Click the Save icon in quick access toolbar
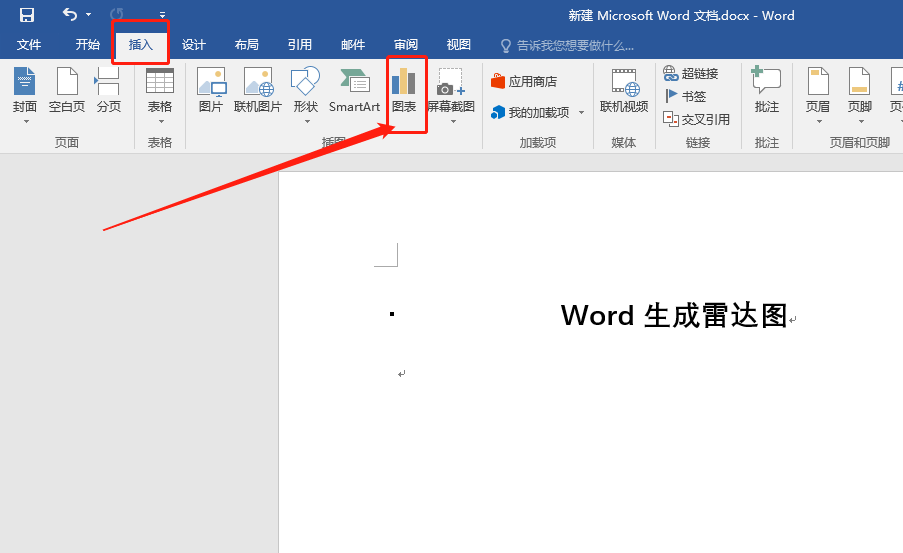This screenshot has height=553, width=903. [x=26, y=15]
